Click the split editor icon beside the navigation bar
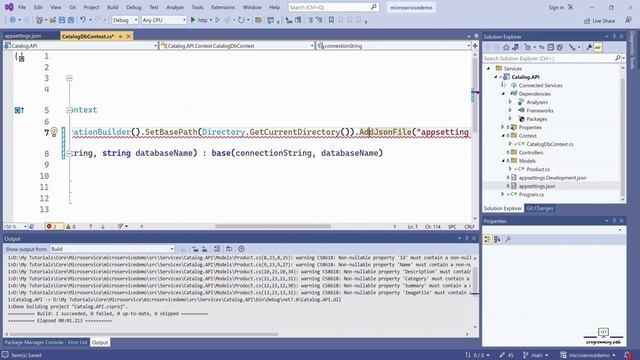 coord(475,46)
